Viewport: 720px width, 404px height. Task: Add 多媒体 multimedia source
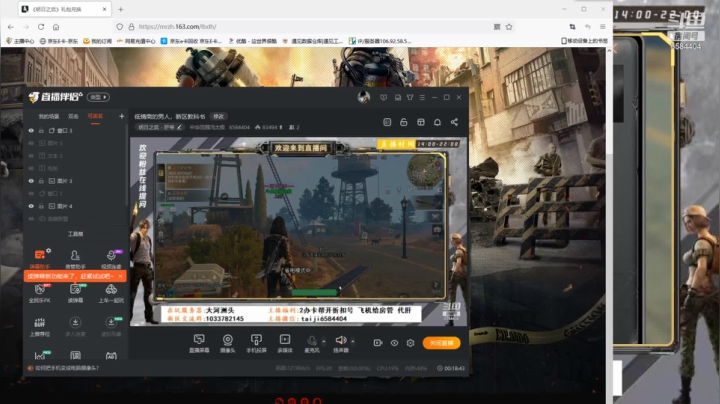285,343
